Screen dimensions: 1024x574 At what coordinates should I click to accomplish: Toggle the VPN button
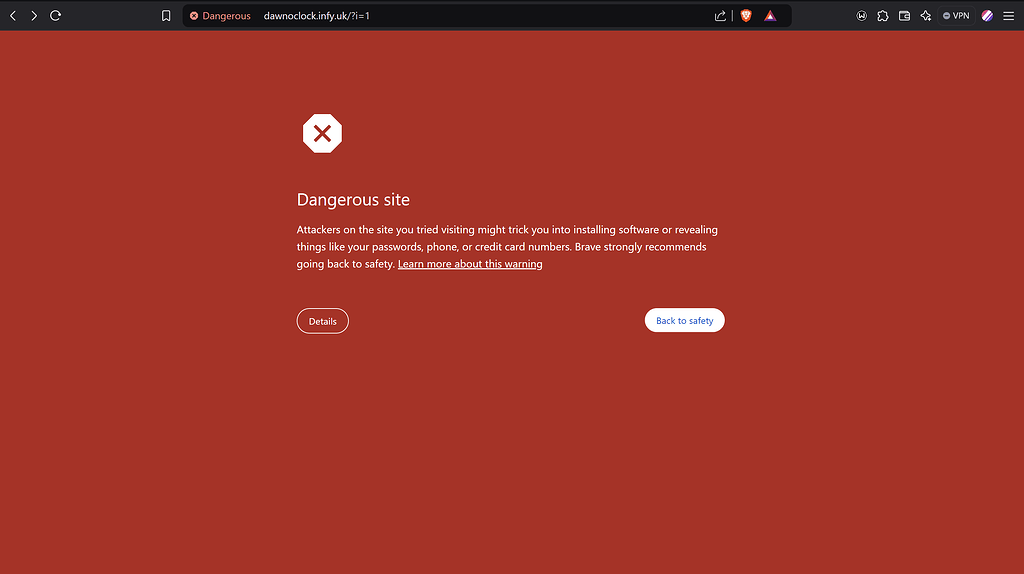pyautogui.click(x=956, y=16)
